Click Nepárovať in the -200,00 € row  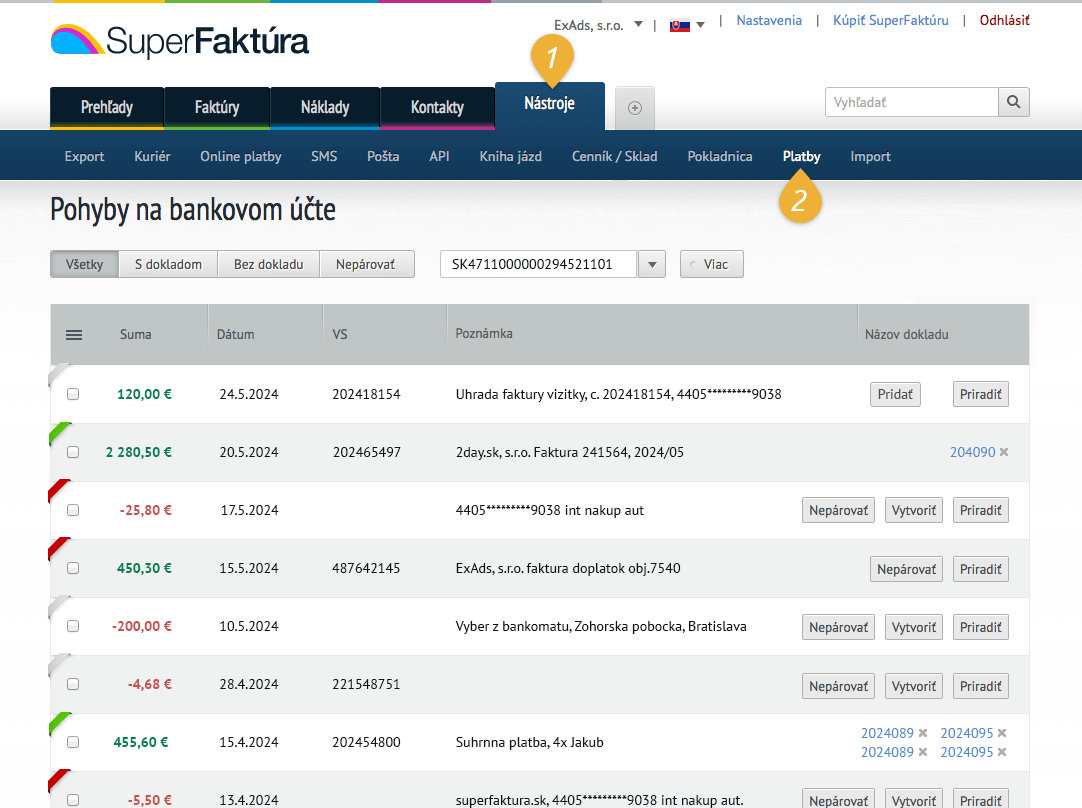[838, 627]
